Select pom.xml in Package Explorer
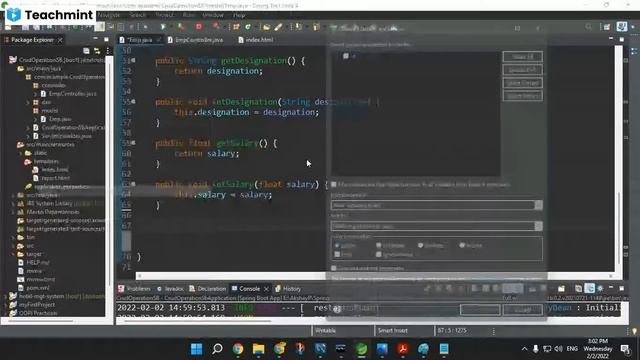Image resolution: width=640 pixels, height=360 pixels. [38, 288]
